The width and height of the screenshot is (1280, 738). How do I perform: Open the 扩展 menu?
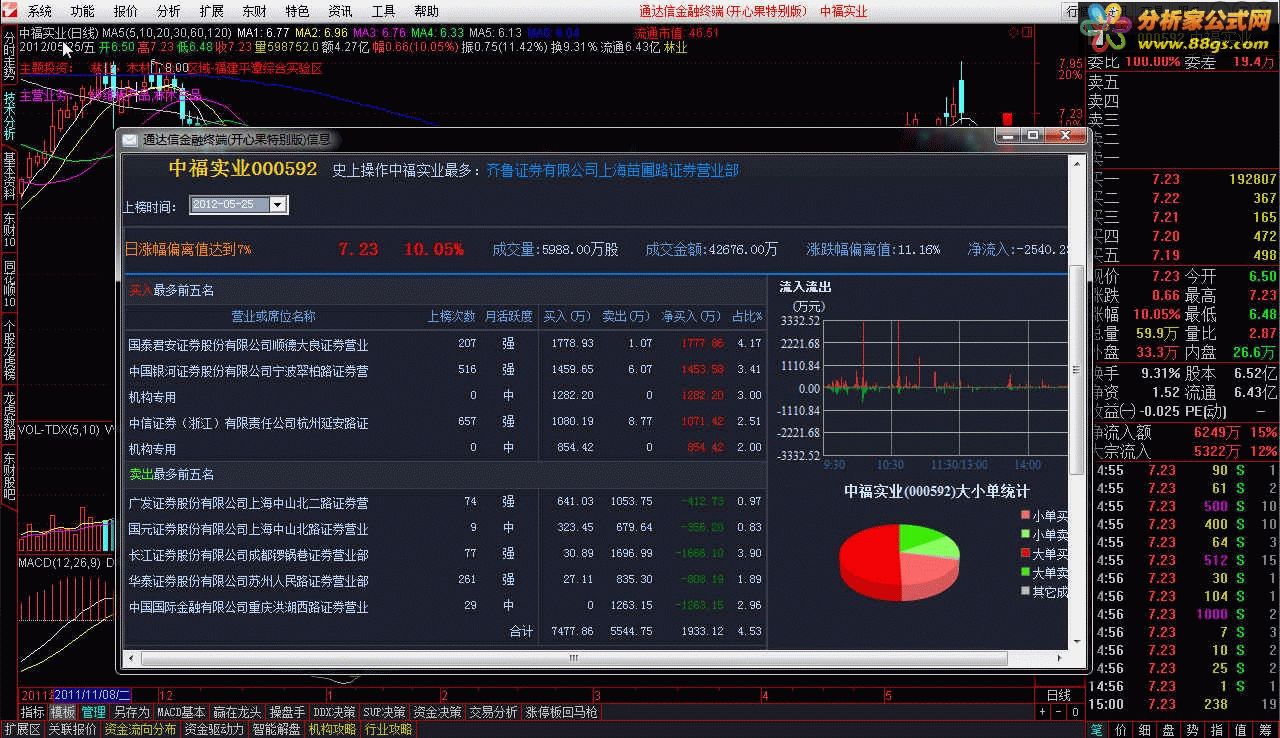coord(212,12)
